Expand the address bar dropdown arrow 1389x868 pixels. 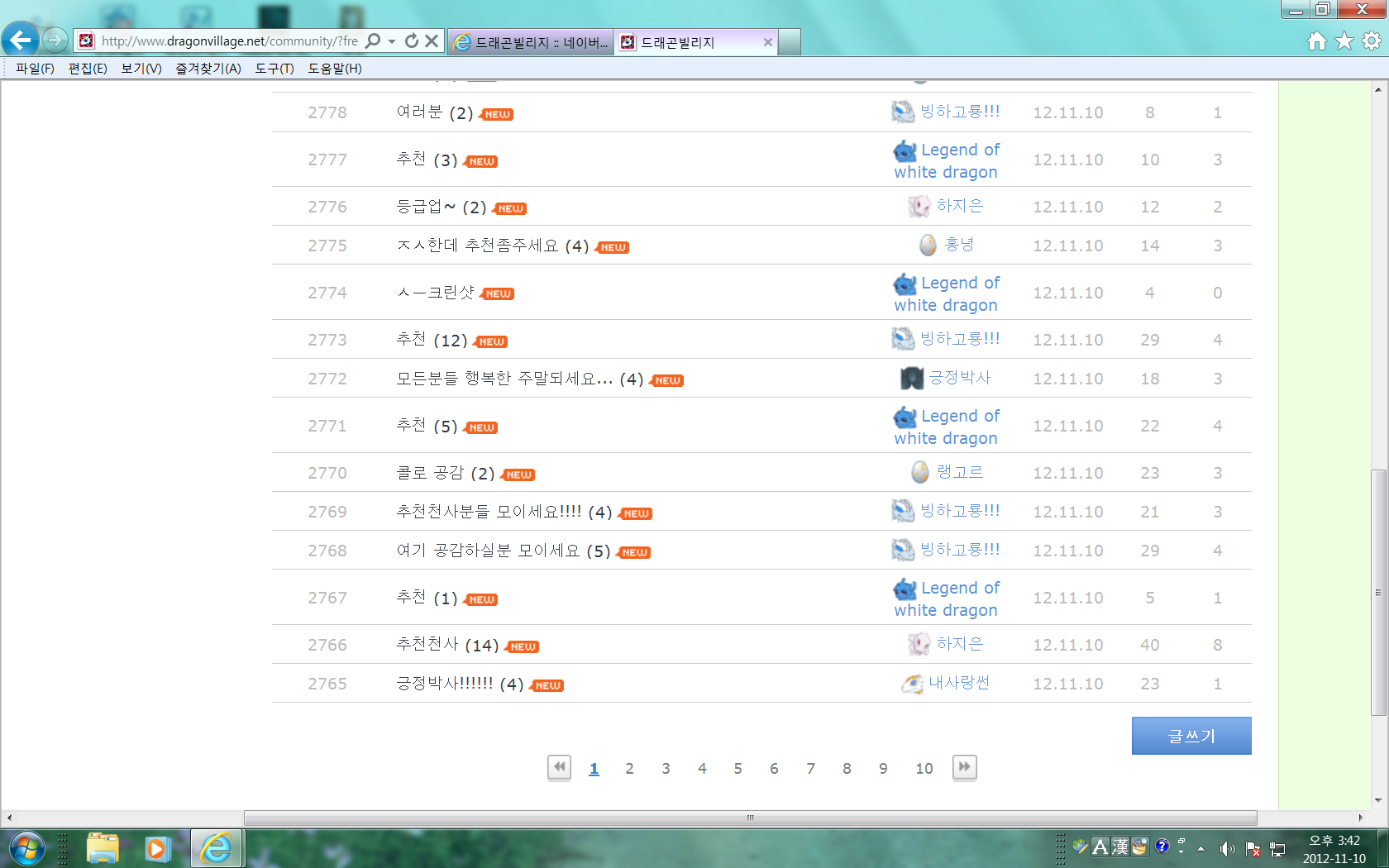(392, 41)
